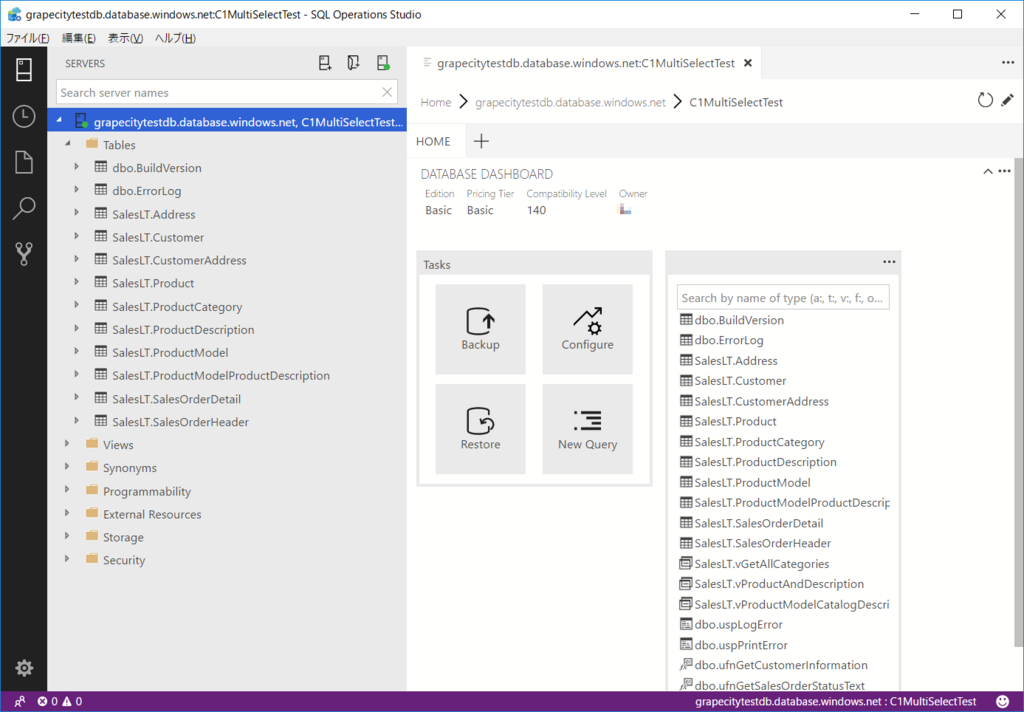Open the Servers view in activity bar
This screenshot has width=1024, height=712.
(x=24, y=69)
